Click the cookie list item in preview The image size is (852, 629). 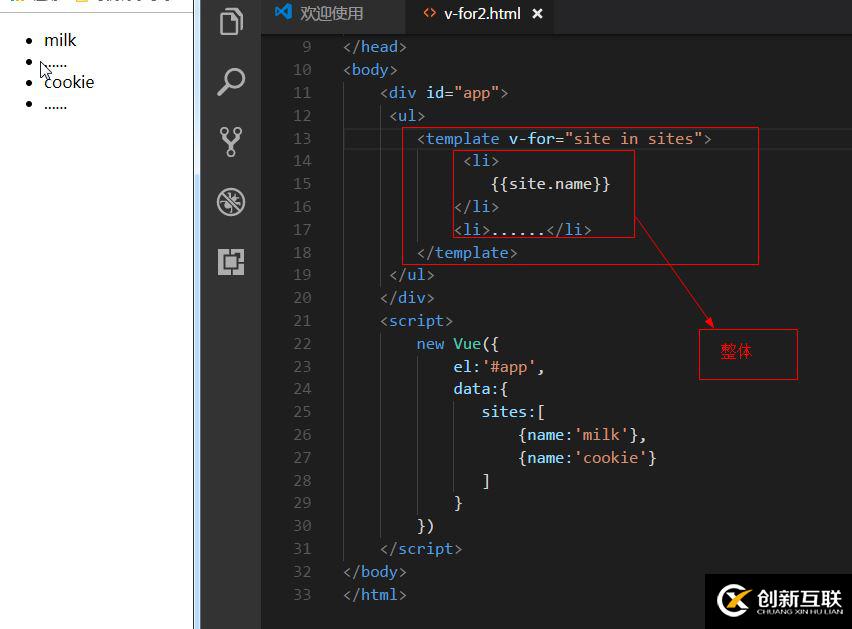coord(69,82)
